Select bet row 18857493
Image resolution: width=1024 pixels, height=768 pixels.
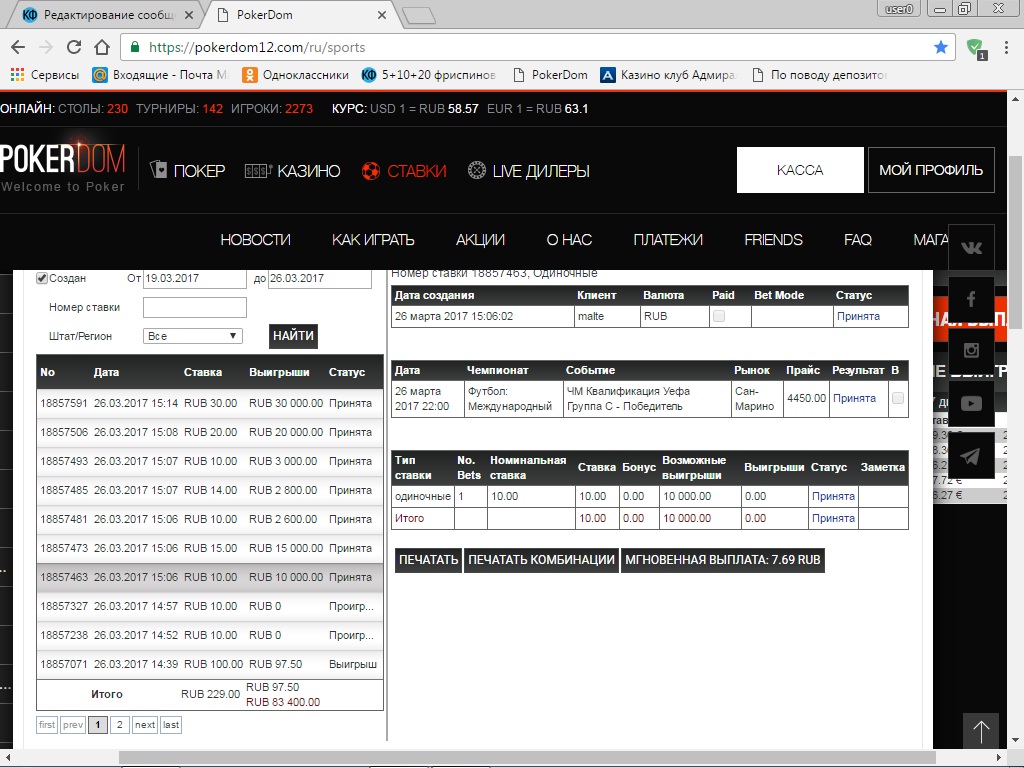(x=210, y=461)
